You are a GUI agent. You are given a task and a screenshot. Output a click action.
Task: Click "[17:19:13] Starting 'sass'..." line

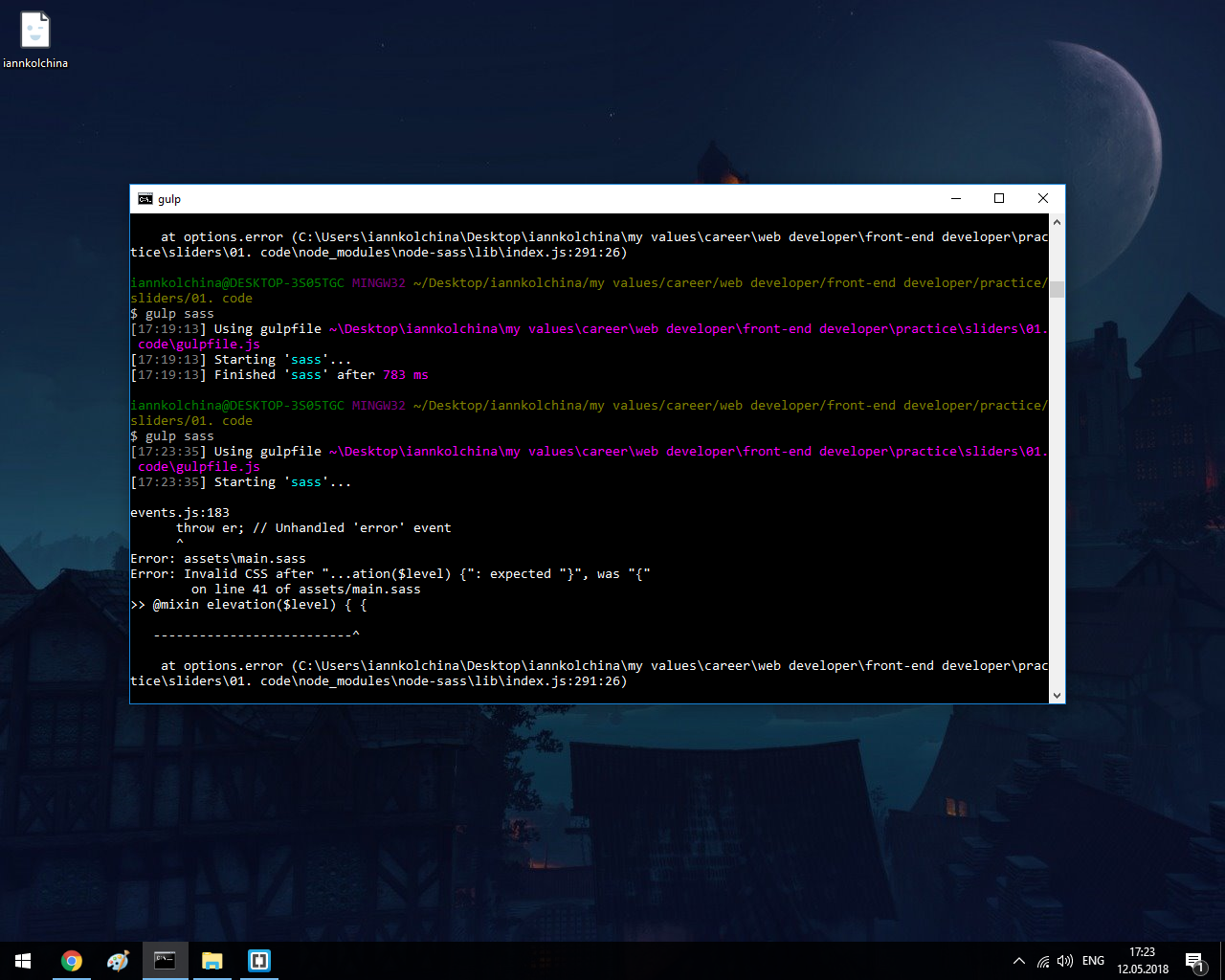click(241, 360)
